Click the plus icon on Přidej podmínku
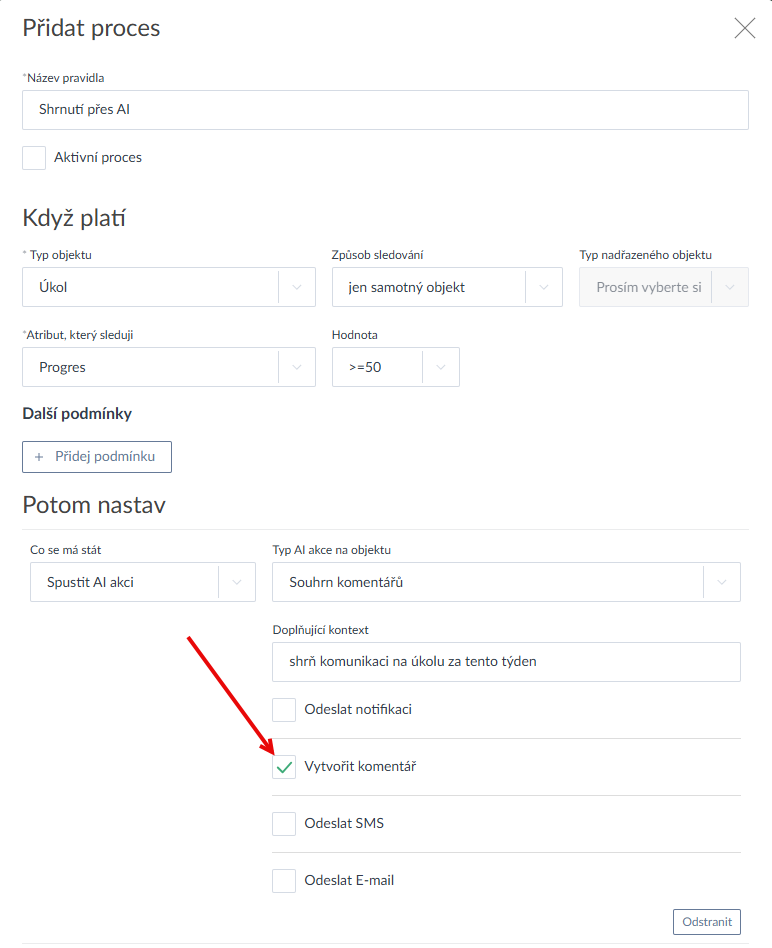 (39, 456)
